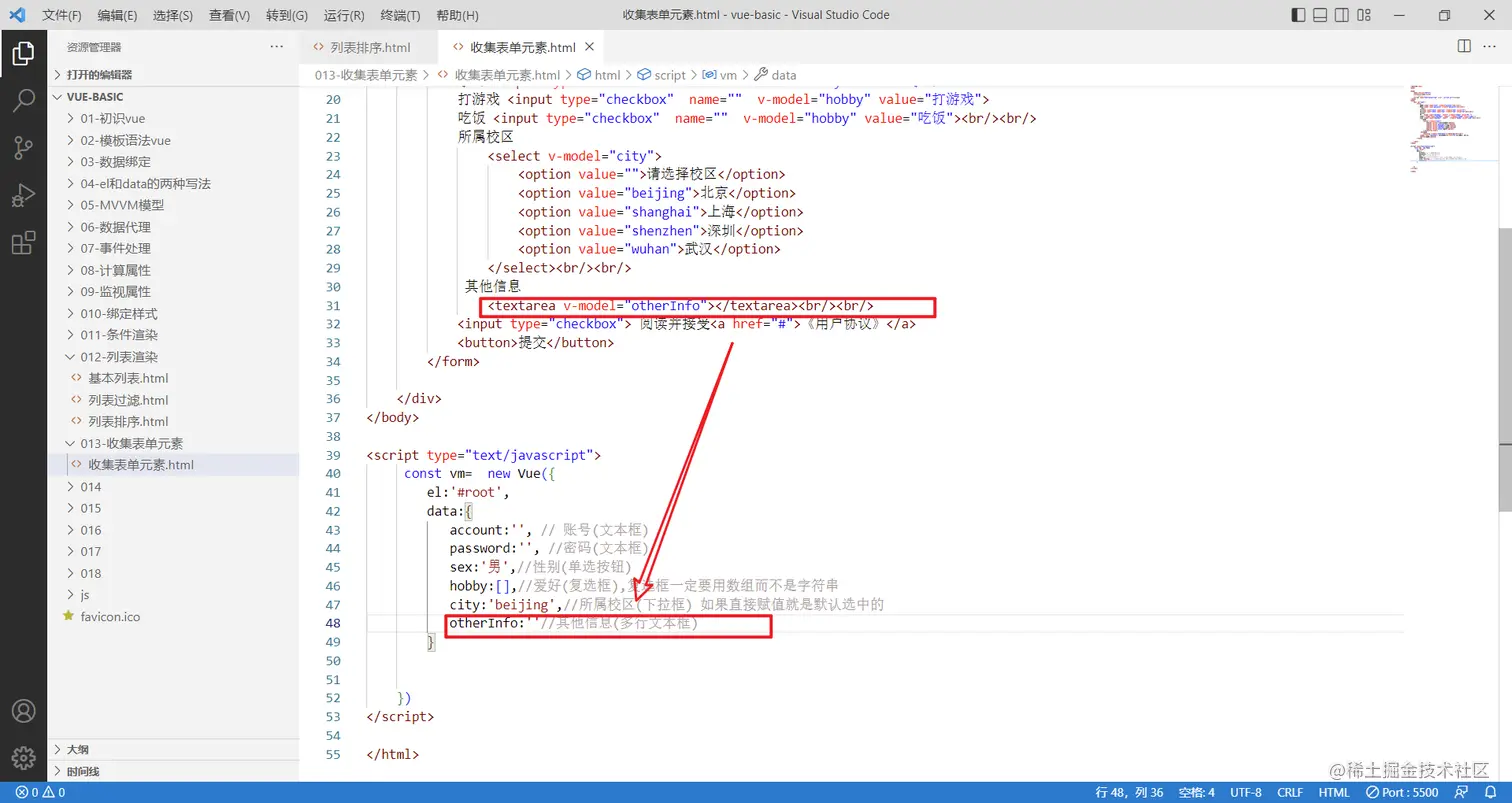Open editor more actions menu

(x=1490, y=47)
